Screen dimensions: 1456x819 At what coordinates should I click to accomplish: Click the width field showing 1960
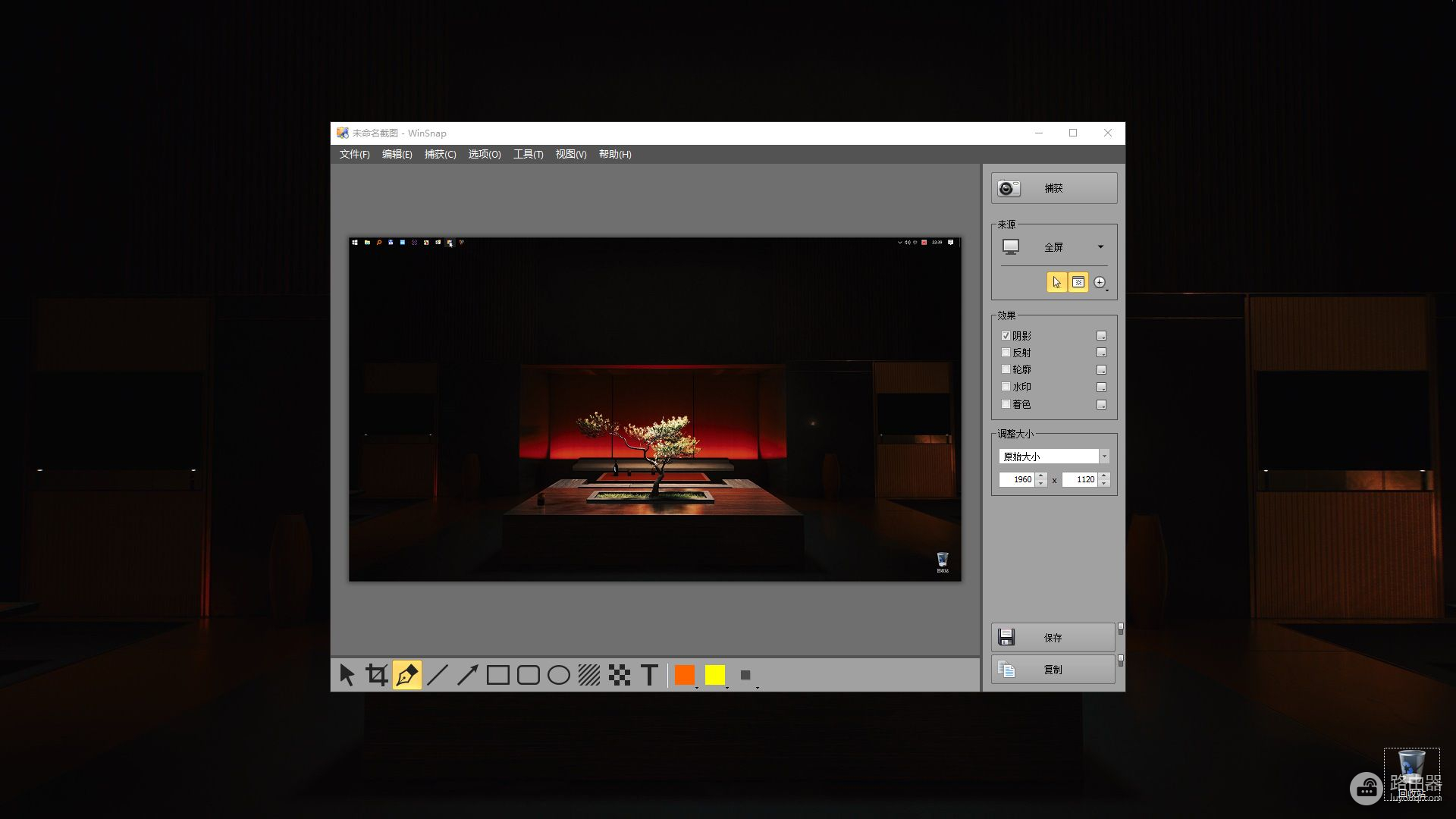coord(1017,479)
